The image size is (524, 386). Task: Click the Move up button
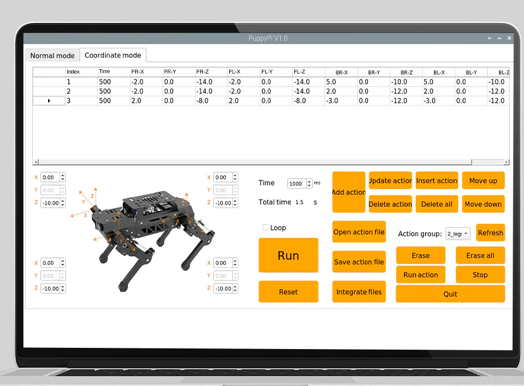483,180
